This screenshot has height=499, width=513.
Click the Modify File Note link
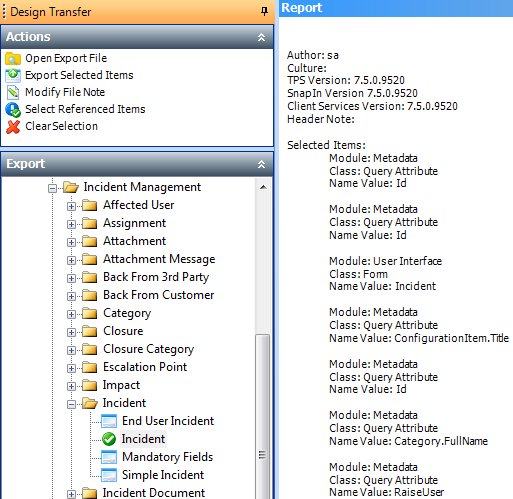point(65,92)
